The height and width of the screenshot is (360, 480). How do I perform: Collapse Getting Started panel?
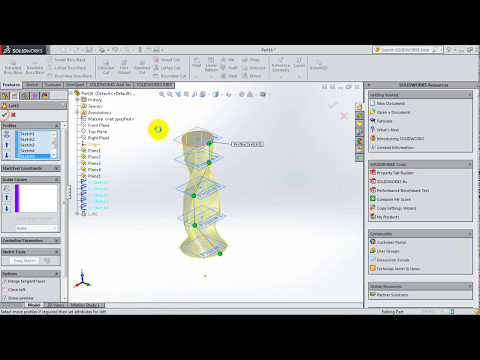coord(470,95)
